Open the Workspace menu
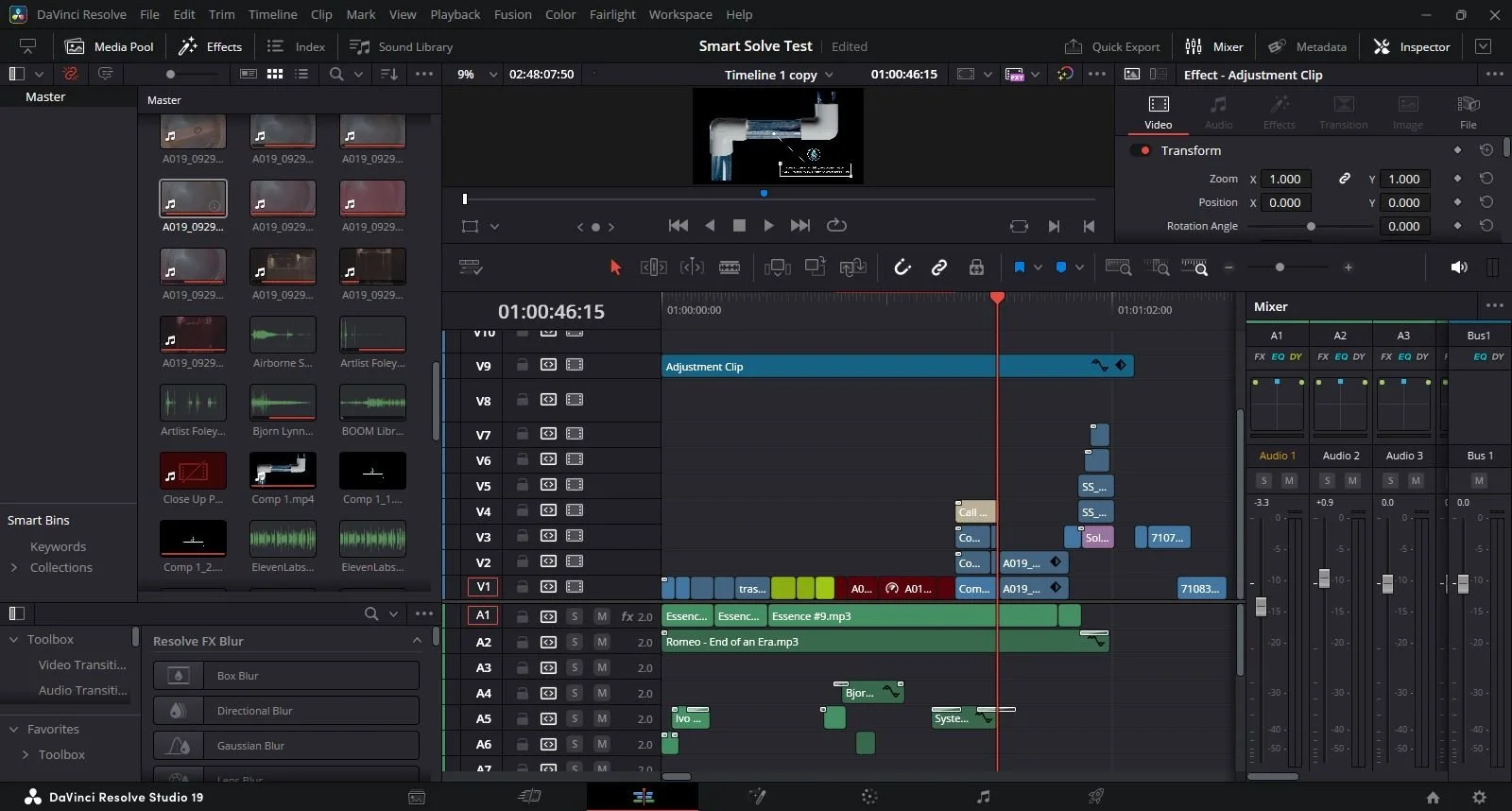 pos(680,14)
